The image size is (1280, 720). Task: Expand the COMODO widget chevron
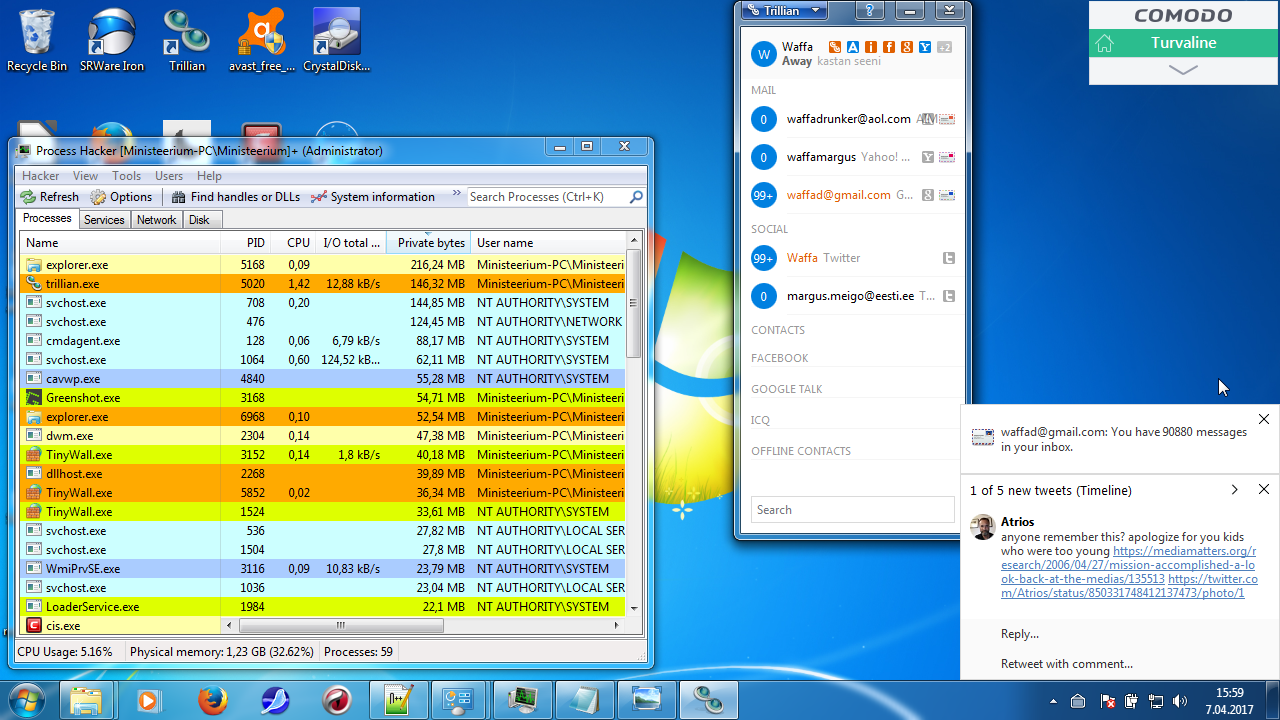coord(1182,71)
